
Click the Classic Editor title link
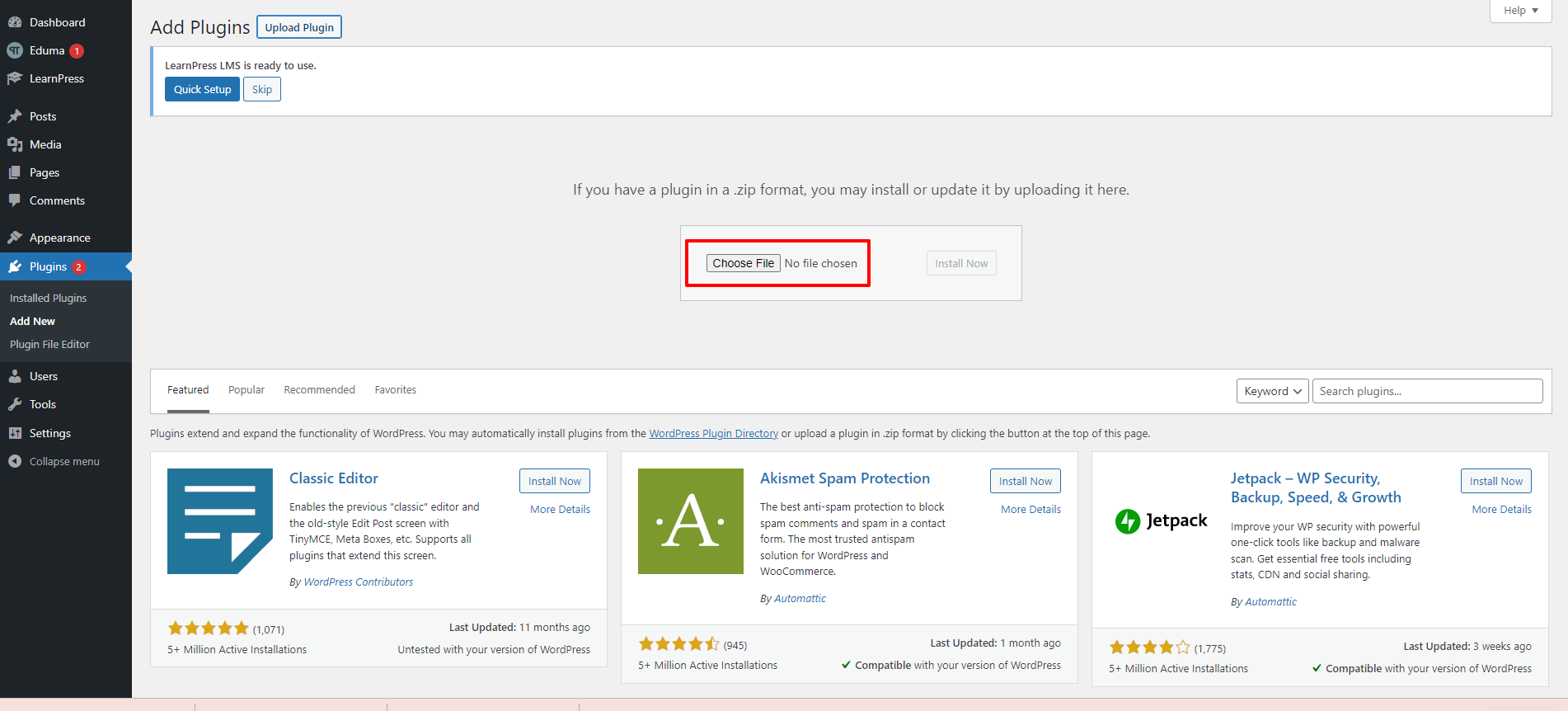click(334, 478)
